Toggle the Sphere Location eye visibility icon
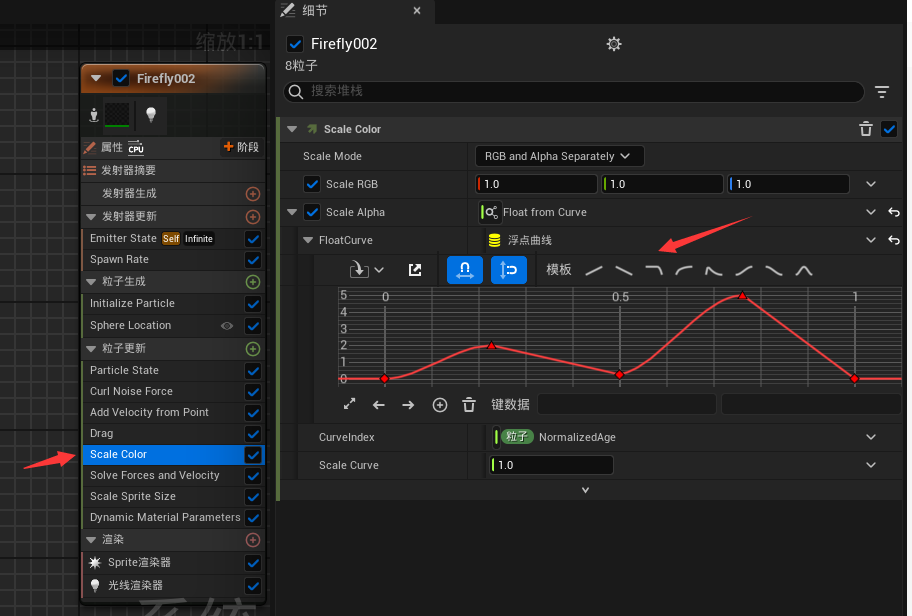The width and height of the screenshot is (912, 616). pos(227,326)
